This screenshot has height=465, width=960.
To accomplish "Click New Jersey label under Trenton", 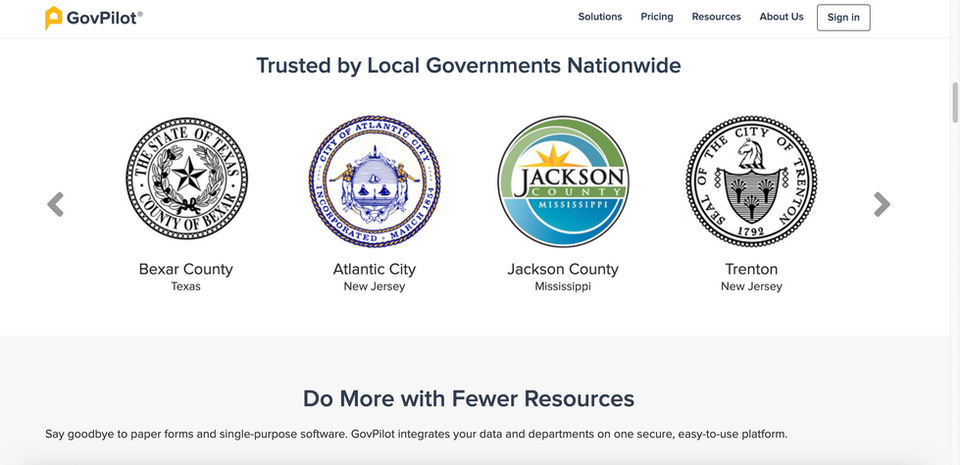I will click(x=751, y=286).
